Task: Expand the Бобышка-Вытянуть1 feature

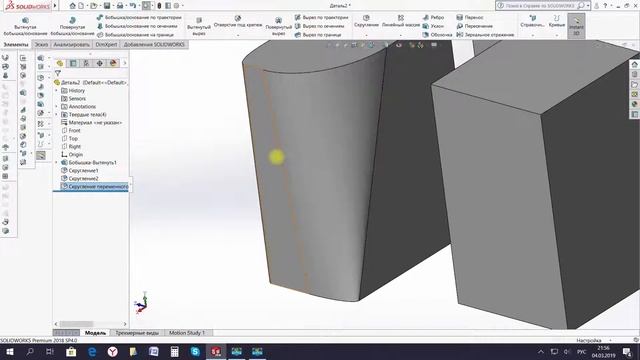Action: [56, 162]
